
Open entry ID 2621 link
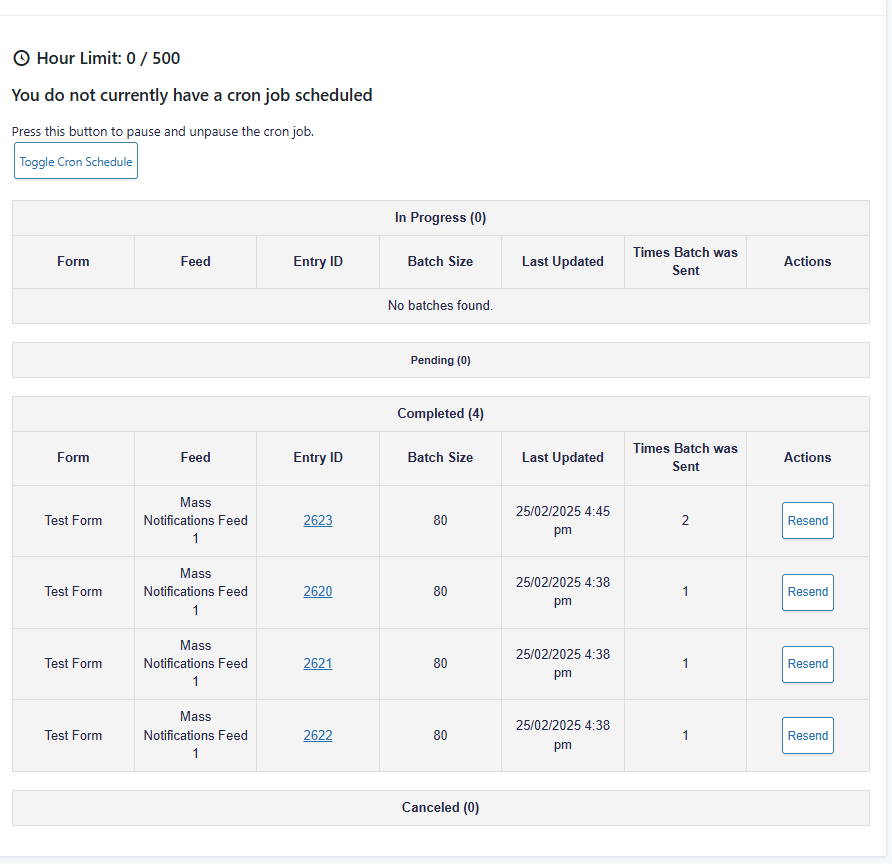(x=318, y=663)
